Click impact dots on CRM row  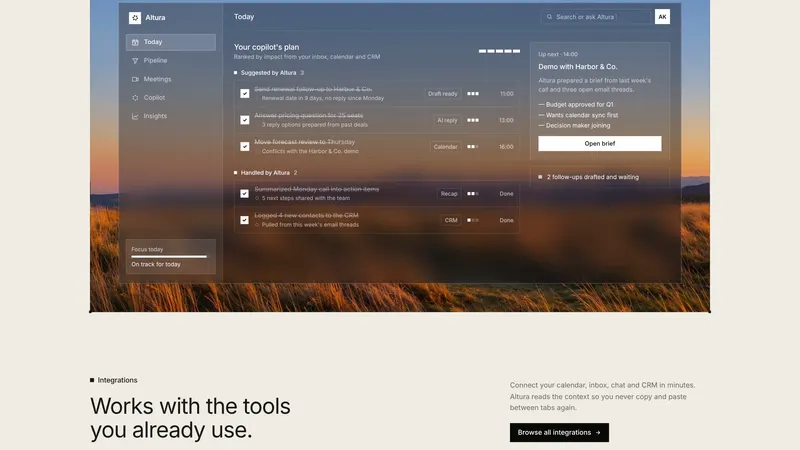coord(473,220)
